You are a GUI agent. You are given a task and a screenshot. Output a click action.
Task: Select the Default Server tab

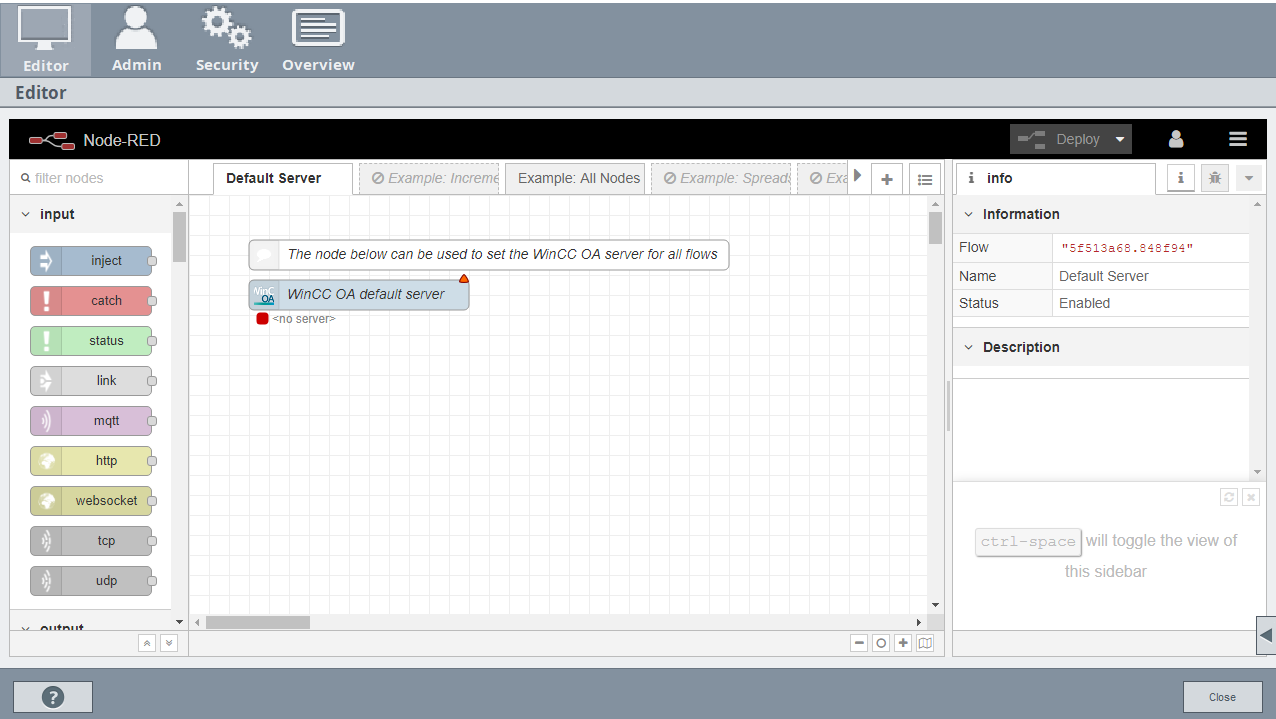coord(274,179)
